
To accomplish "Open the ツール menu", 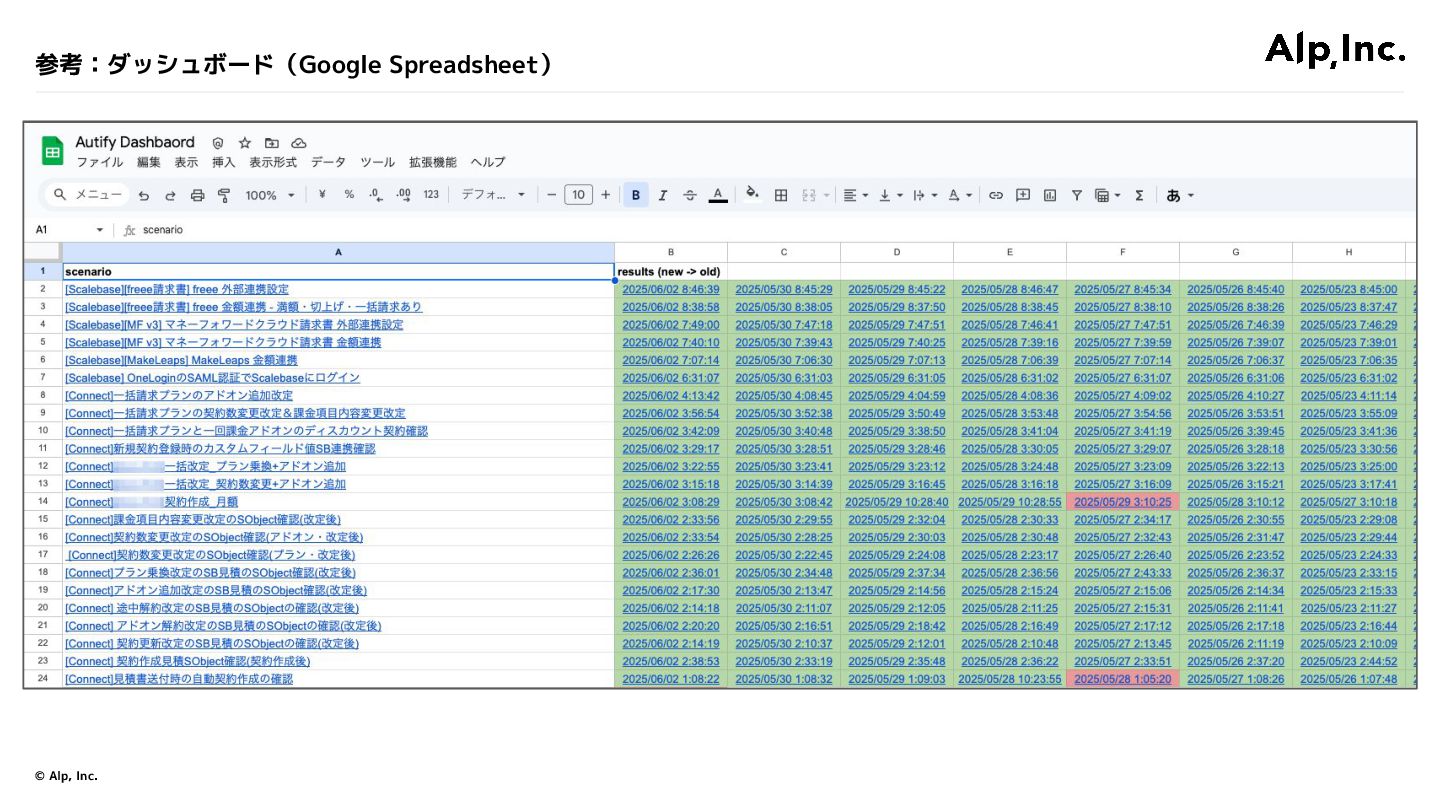I will click(x=377, y=162).
